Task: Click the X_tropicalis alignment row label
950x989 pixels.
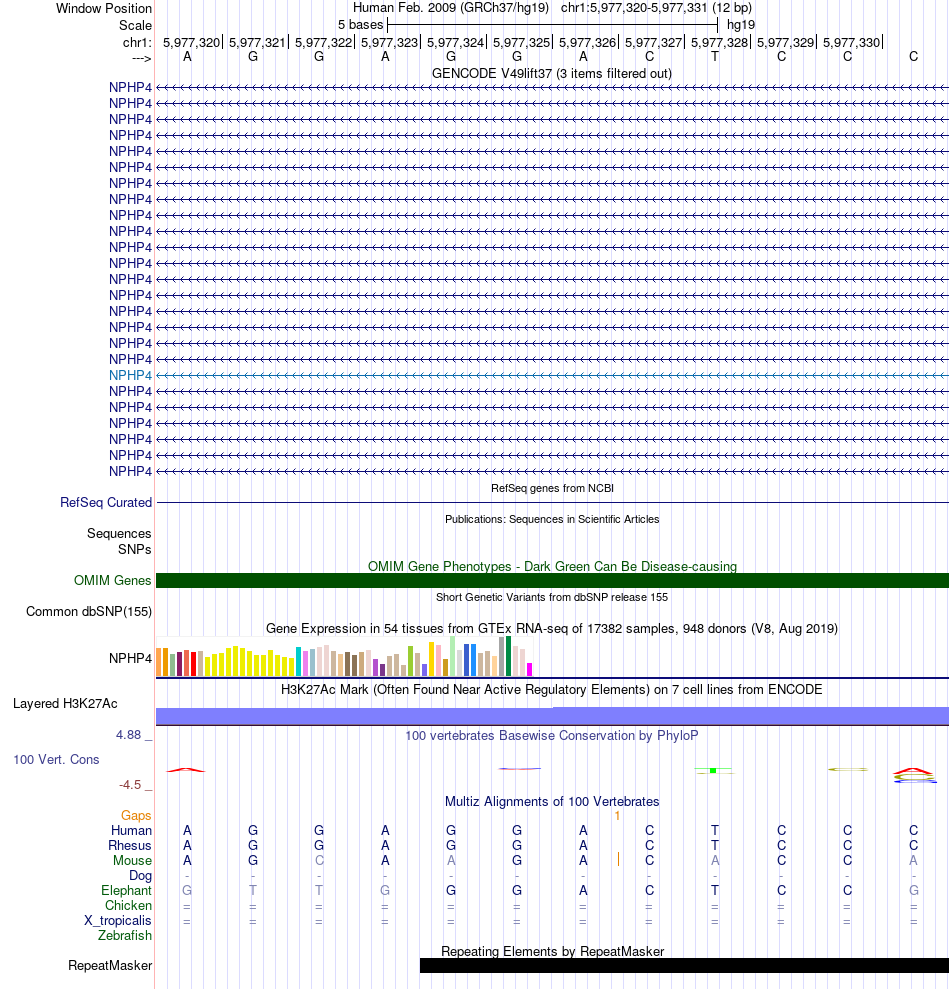Action: pos(118,920)
